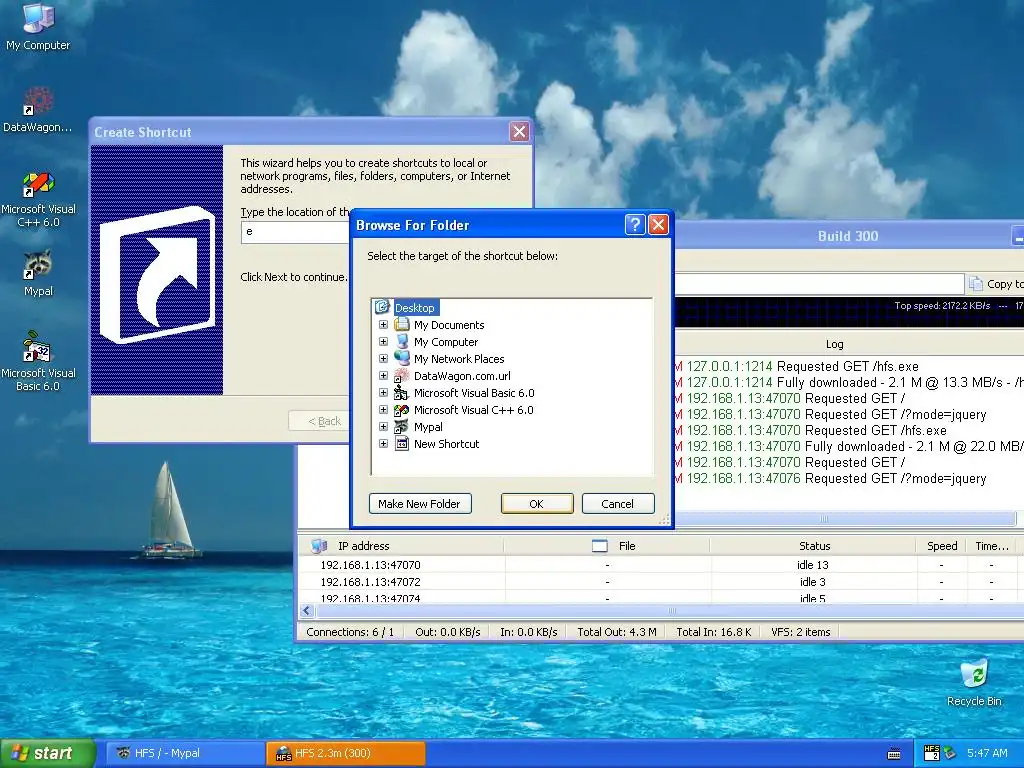Expand the Mypal tree node
Image resolution: width=1024 pixels, height=768 pixels.
tap(383, 426)
